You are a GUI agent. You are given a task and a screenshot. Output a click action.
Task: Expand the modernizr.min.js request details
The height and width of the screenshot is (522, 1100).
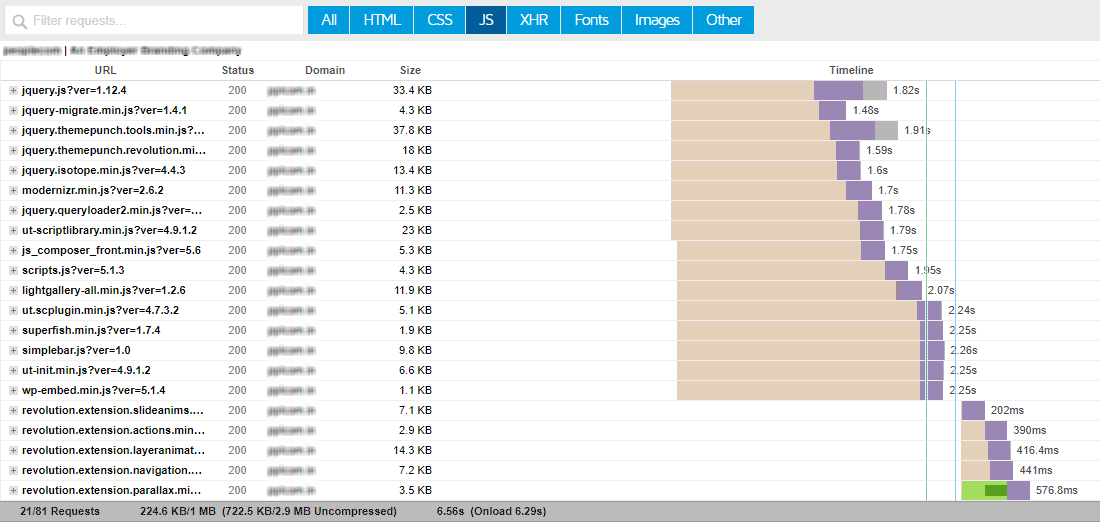[13, 191]
